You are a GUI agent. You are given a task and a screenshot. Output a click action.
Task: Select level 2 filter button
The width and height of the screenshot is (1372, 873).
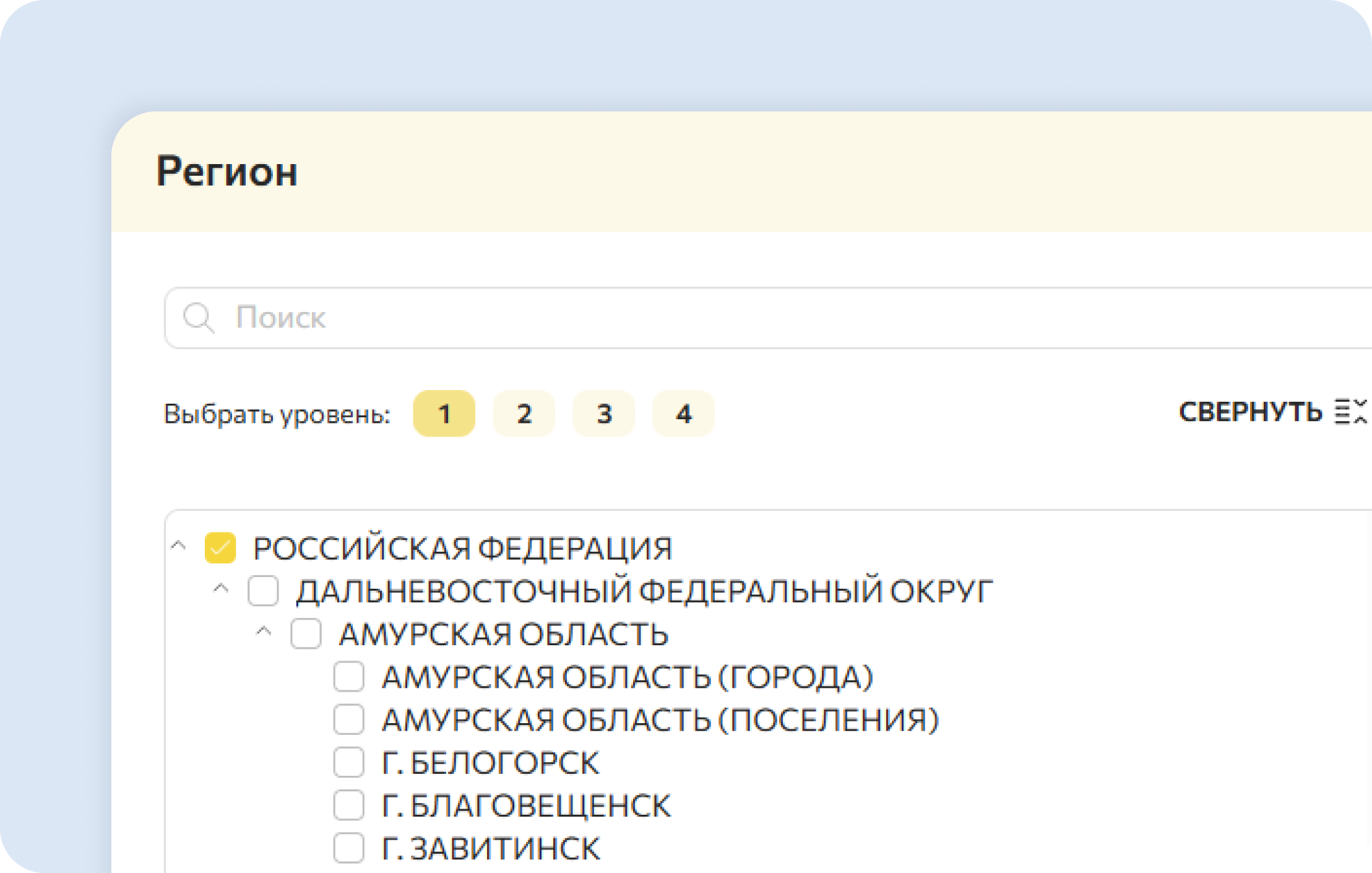point(524,414)
